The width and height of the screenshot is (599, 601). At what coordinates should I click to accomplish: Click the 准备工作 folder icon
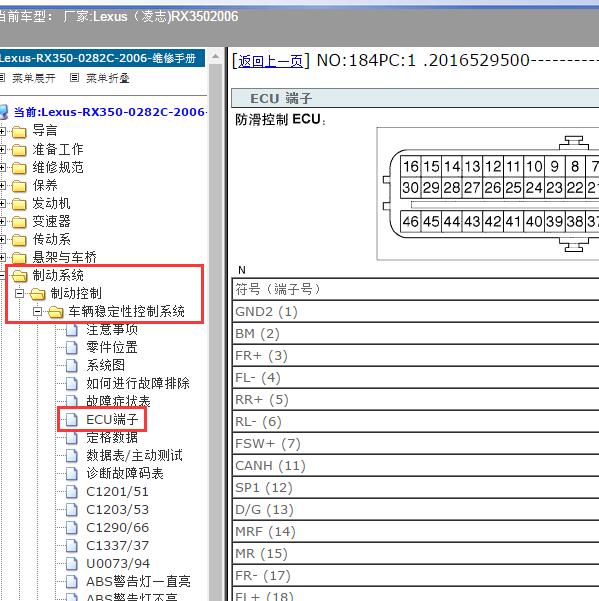pyautogui.click(x=19, y=150)
